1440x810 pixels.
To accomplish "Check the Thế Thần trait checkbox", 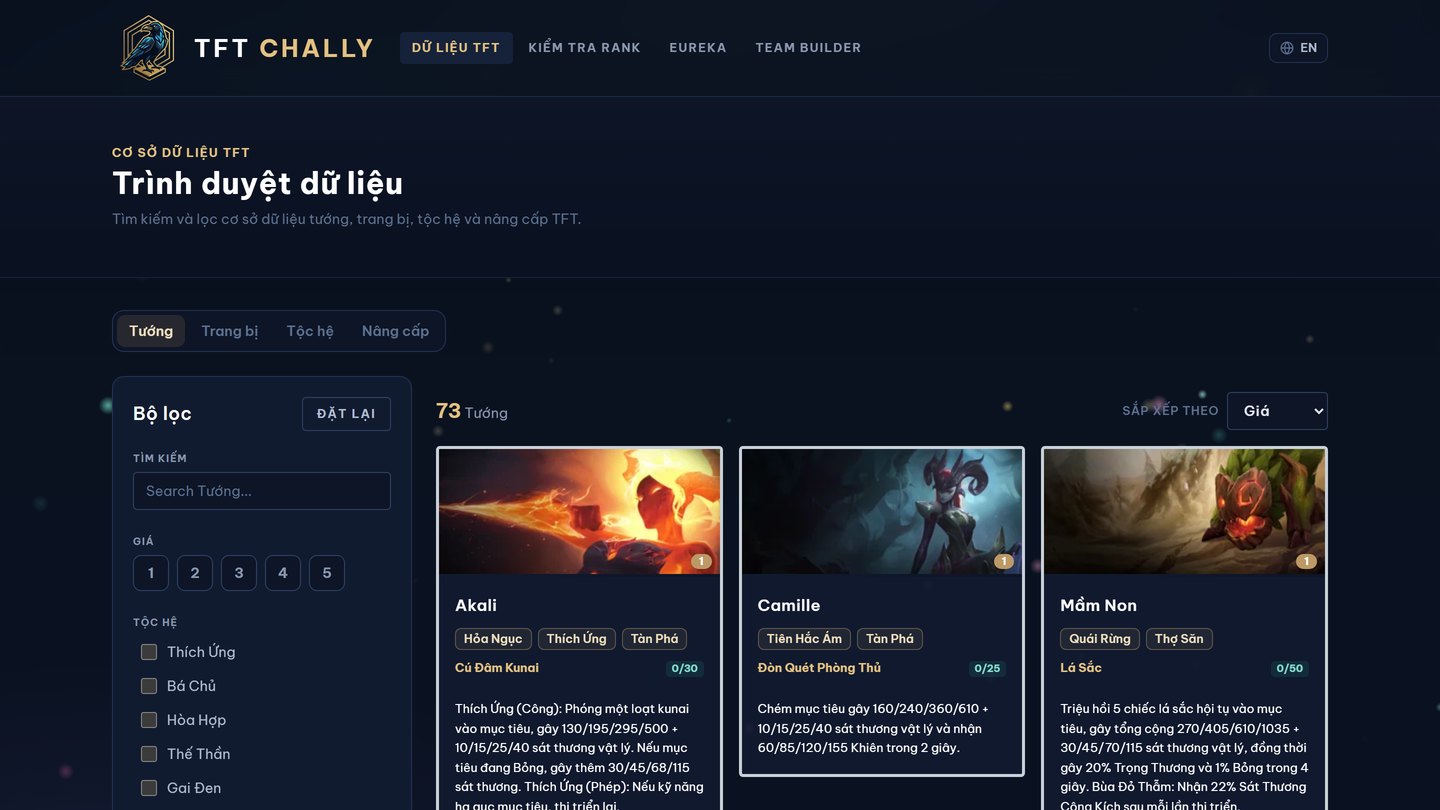I will [x=149, y=754].
